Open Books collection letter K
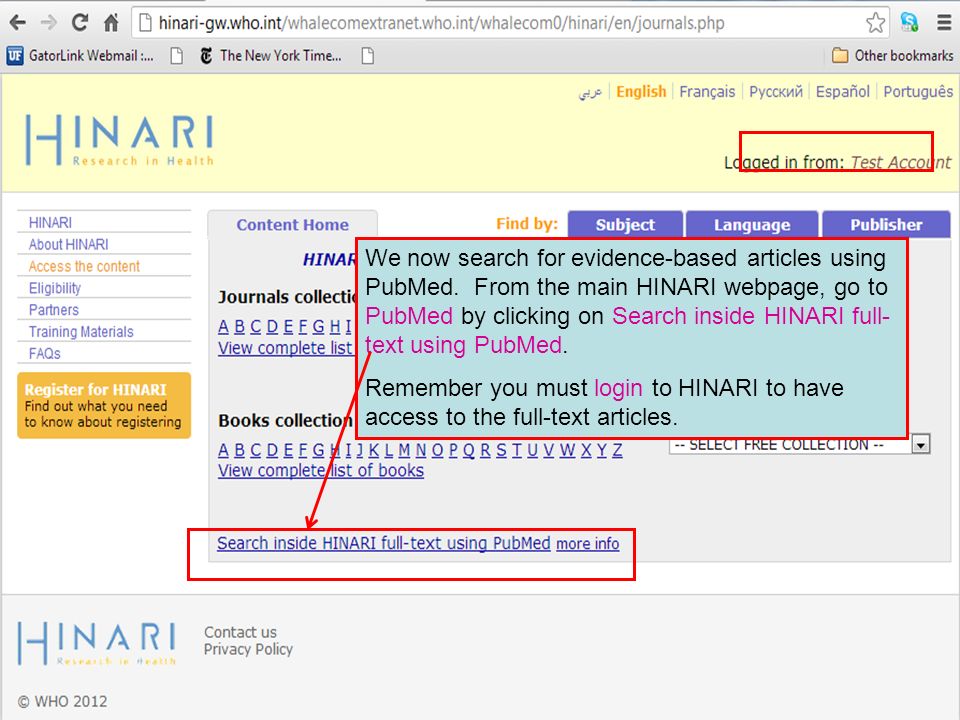This screenshot has width=960, height=720. click(x=374, y=450)
